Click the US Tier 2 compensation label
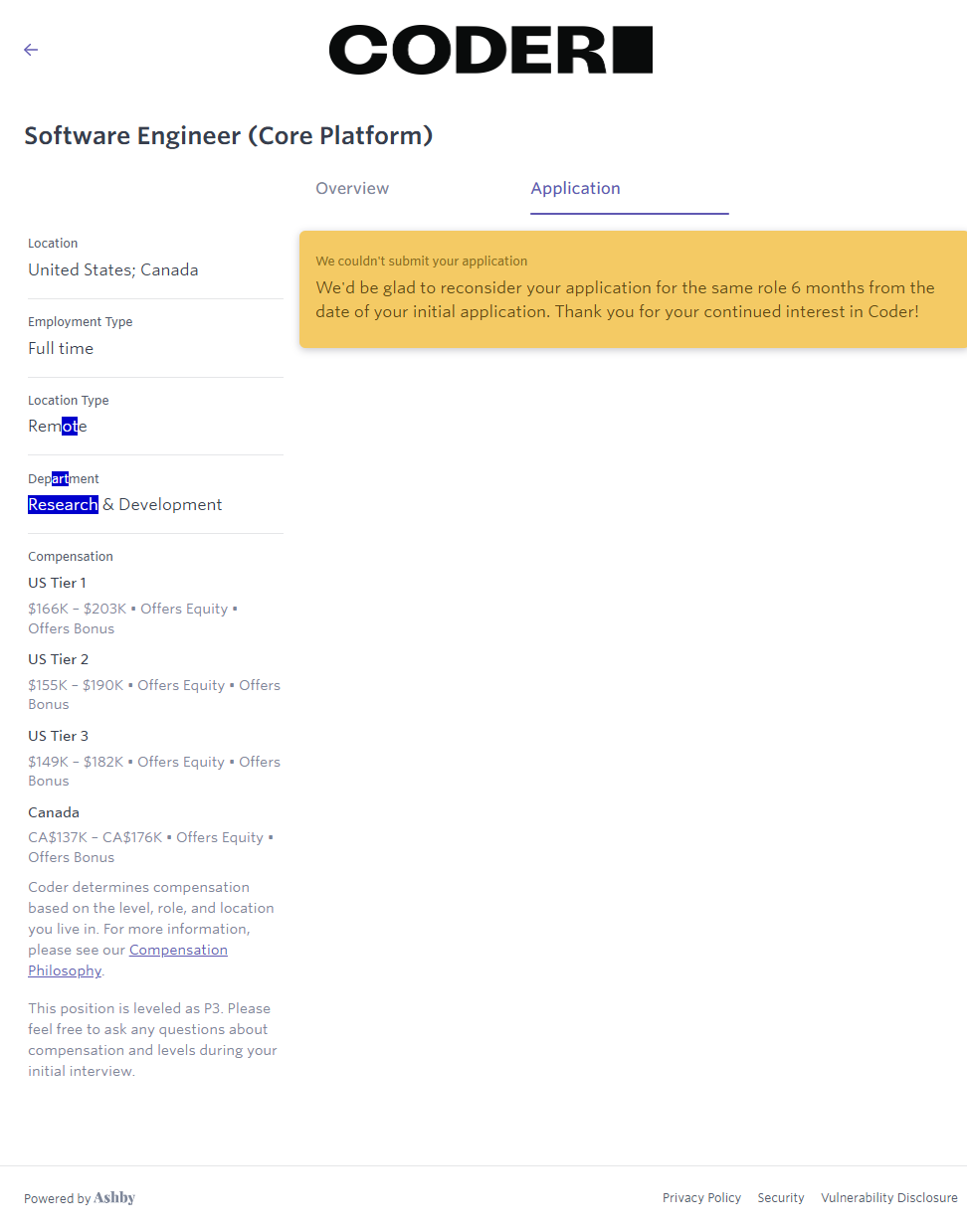Image resolution: width=967 pixels, height=1232 pixels. 58,660
